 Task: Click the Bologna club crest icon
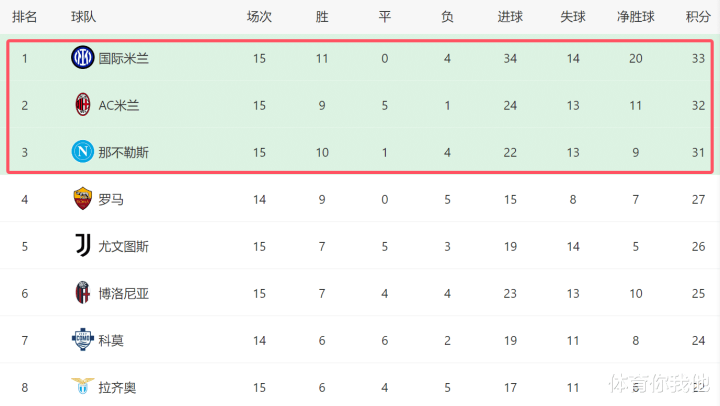(82, 293)
